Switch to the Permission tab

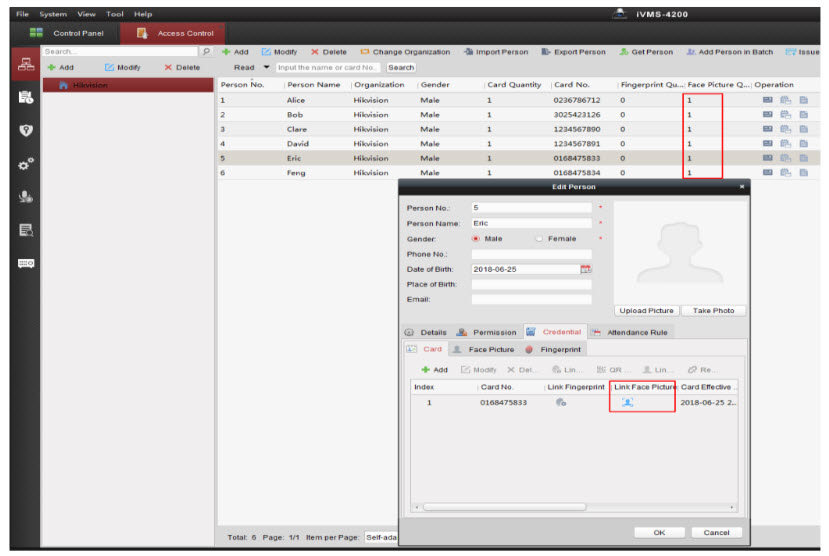[x=487, y=332]
